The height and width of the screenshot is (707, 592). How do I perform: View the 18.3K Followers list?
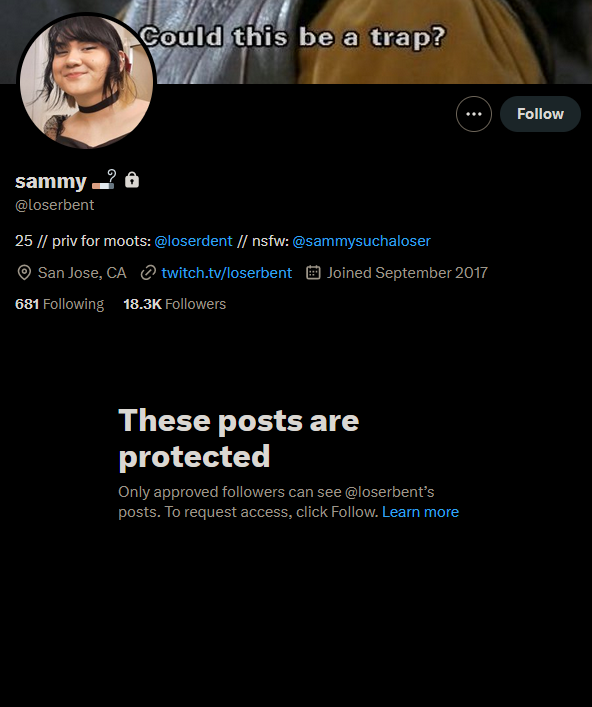coord(174,304)
